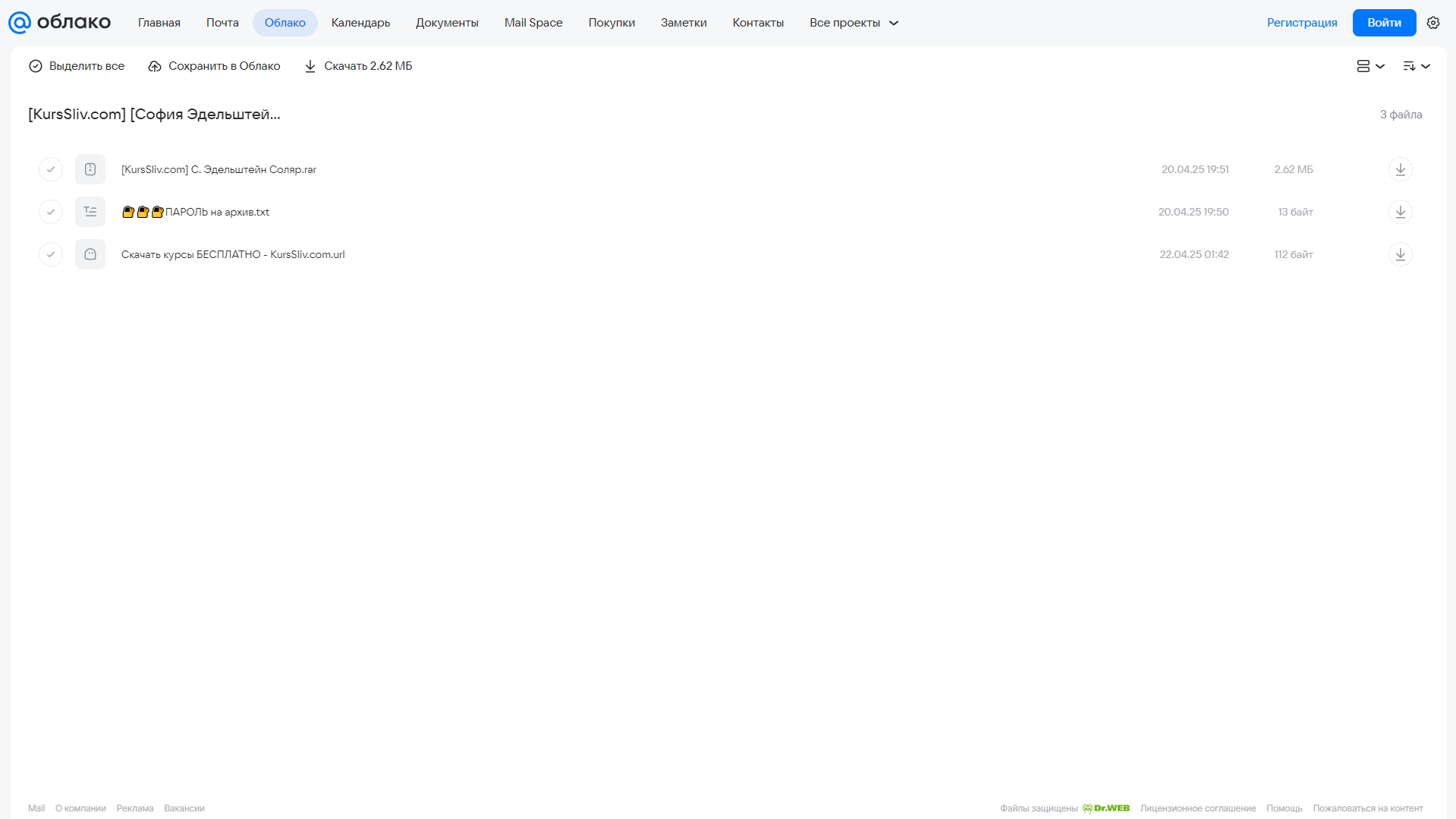
Task: Open the list view mode dropdown
Action: coord(1370,66)
